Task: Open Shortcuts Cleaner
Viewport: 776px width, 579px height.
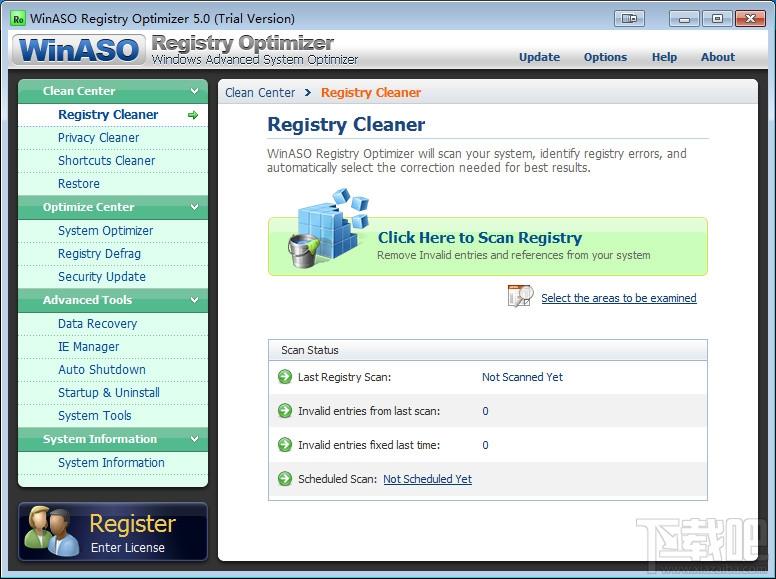Action: (x=113, y=161)
